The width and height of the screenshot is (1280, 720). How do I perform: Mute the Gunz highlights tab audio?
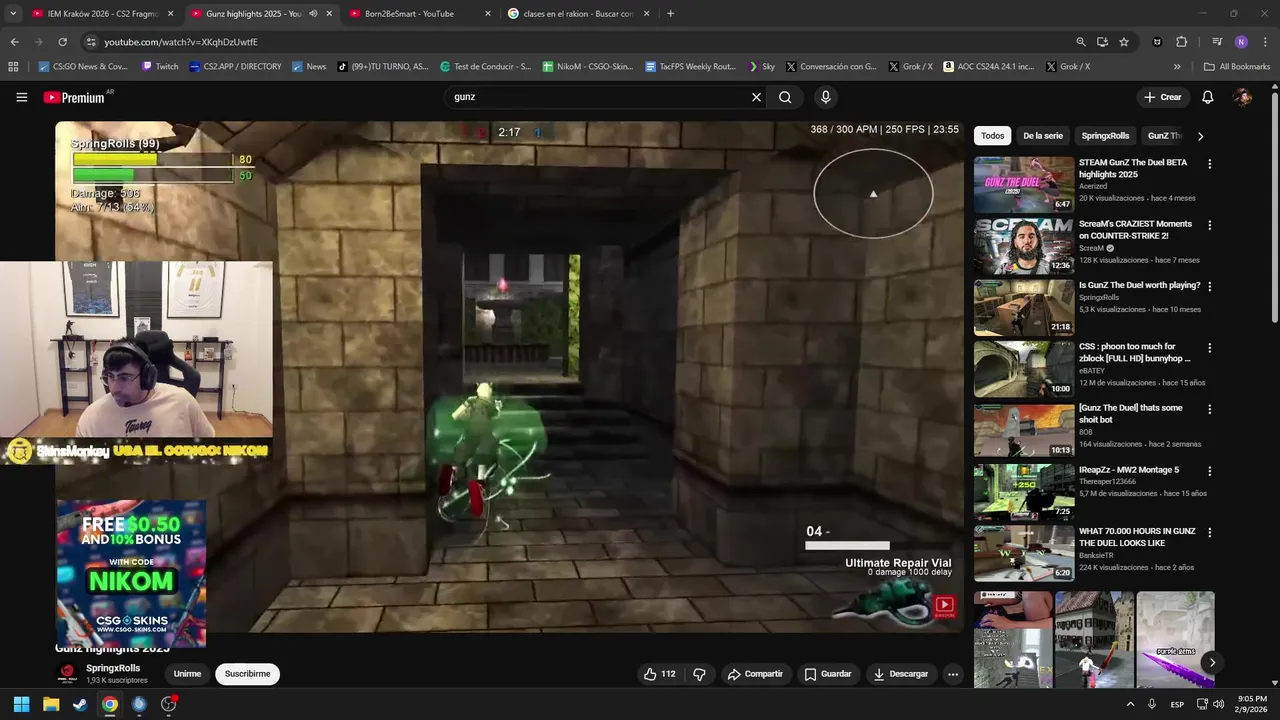[313, 14]
